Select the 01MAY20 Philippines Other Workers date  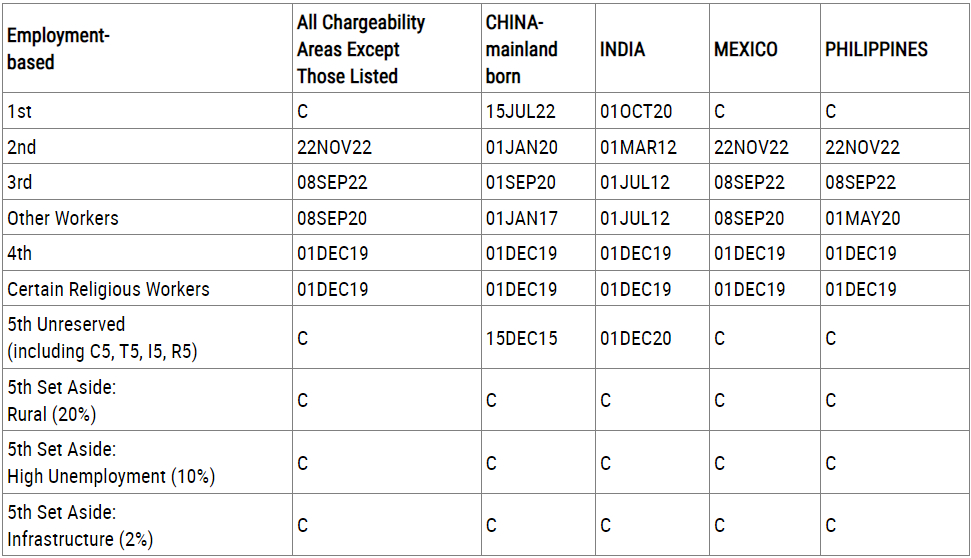tap(863, 218)
